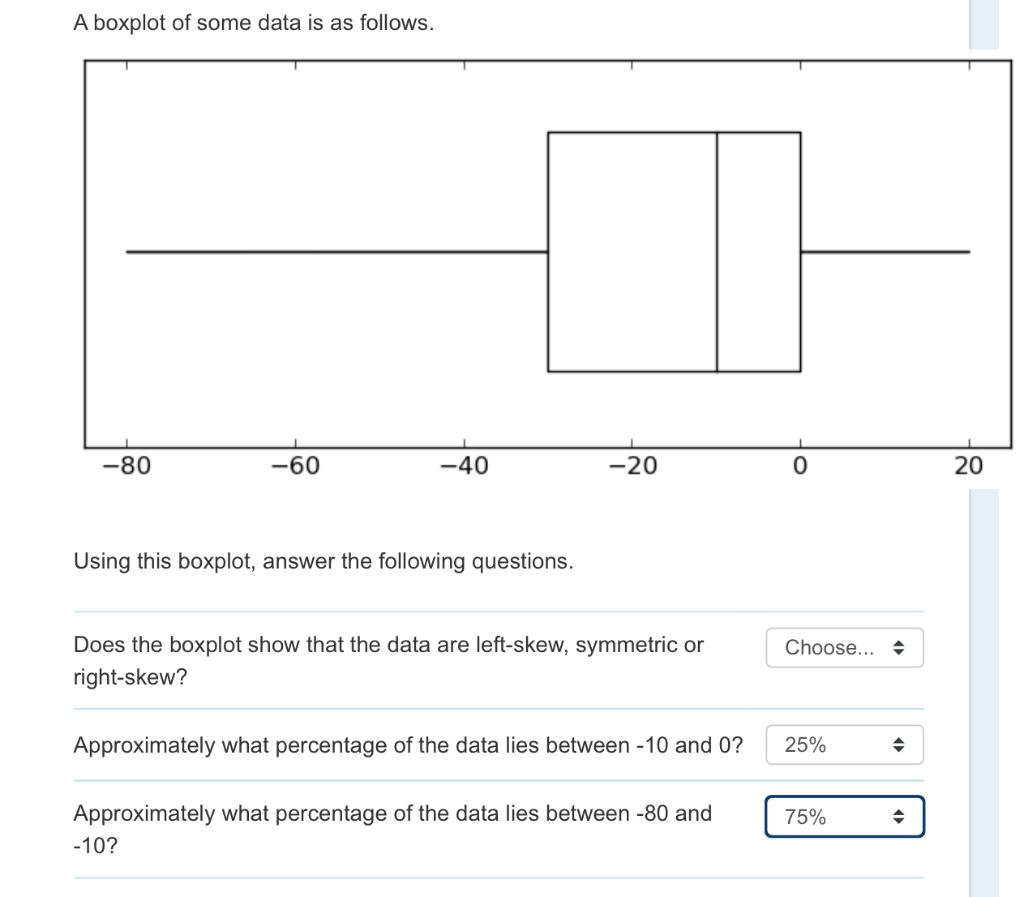Click the stepper arrows beside "Choose..."
Screen dimensions: 1024x897
[899, 647]
